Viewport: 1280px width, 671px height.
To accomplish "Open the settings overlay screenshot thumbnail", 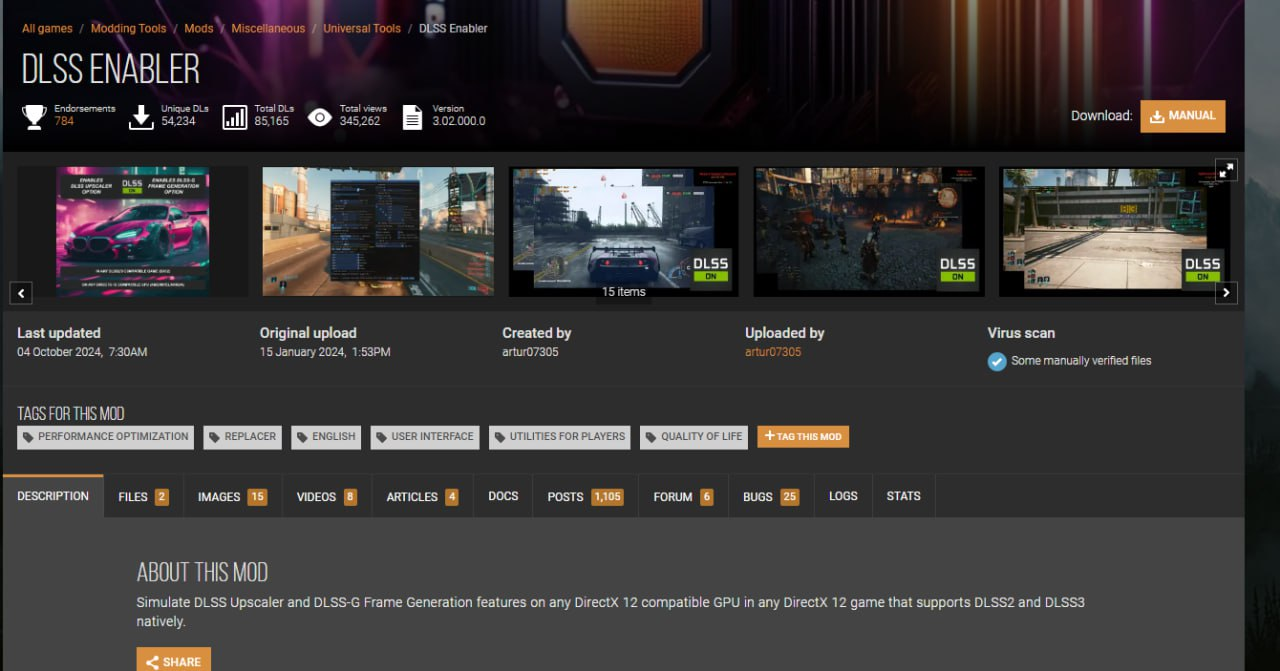I will [378, 231].
